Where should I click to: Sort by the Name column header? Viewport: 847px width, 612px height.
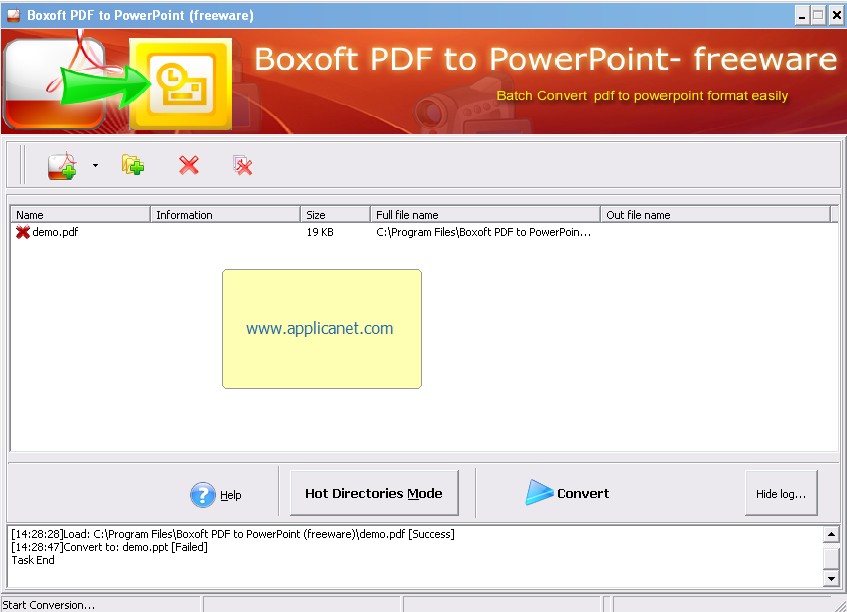pos(80,214)
